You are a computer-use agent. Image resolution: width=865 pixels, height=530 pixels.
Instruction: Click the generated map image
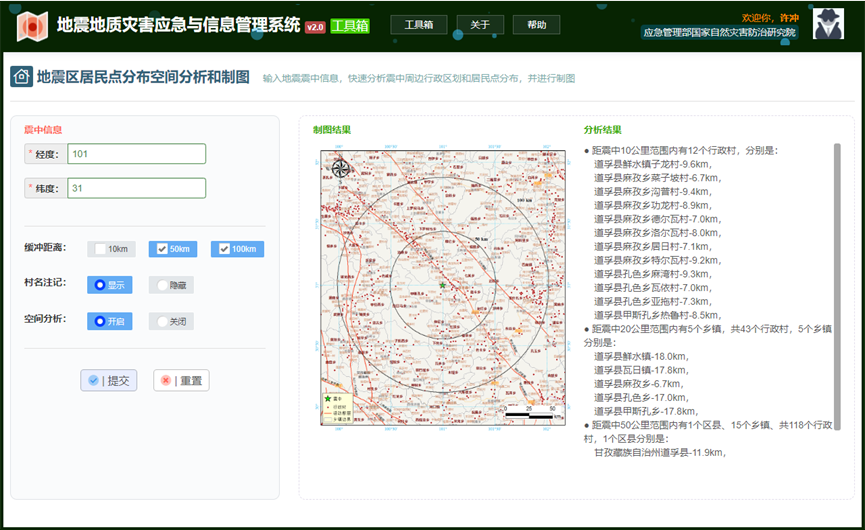[x=443, y=287]
